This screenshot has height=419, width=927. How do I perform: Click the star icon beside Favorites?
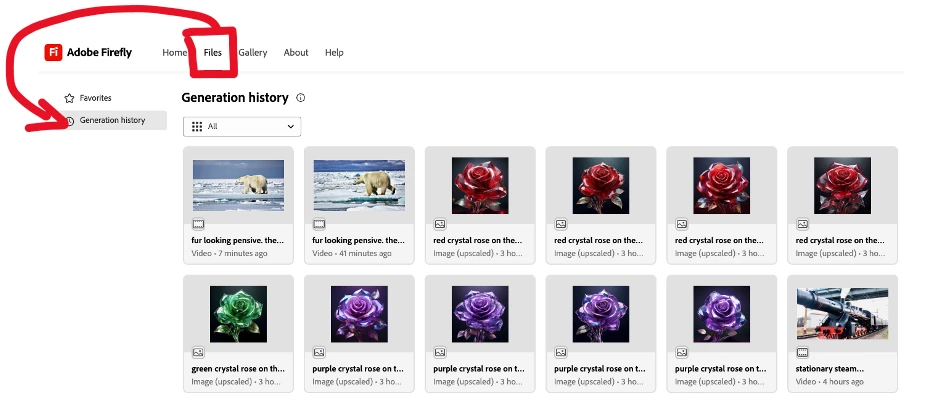click(69, 98)
